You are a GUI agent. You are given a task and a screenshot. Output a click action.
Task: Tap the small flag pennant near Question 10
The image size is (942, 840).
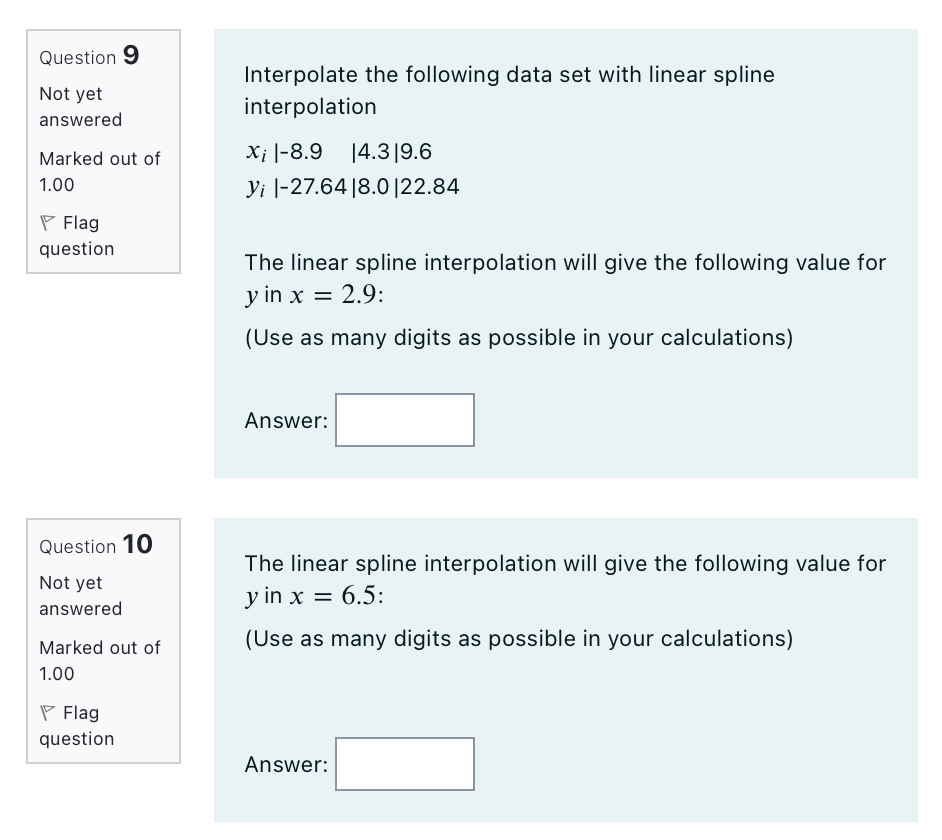46,712
